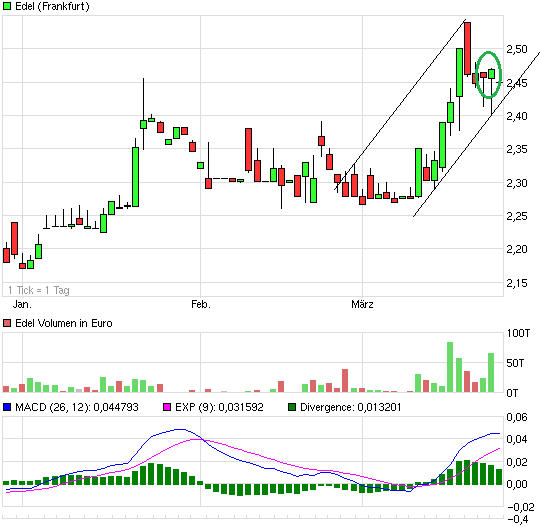Click the magenta EXP (9) legend swatch

pyautogui.click(x=167, y=407)
